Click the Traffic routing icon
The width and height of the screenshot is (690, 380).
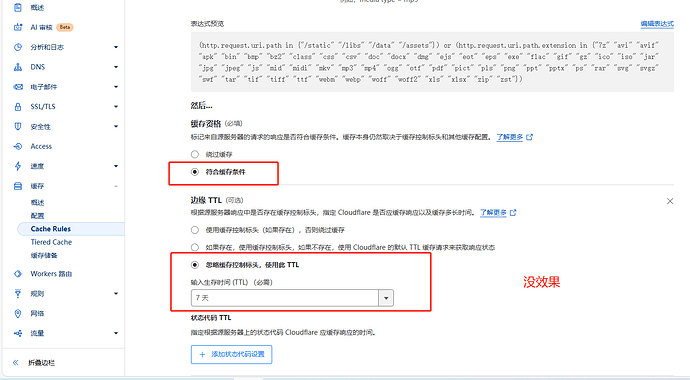[x=18, y=333]
